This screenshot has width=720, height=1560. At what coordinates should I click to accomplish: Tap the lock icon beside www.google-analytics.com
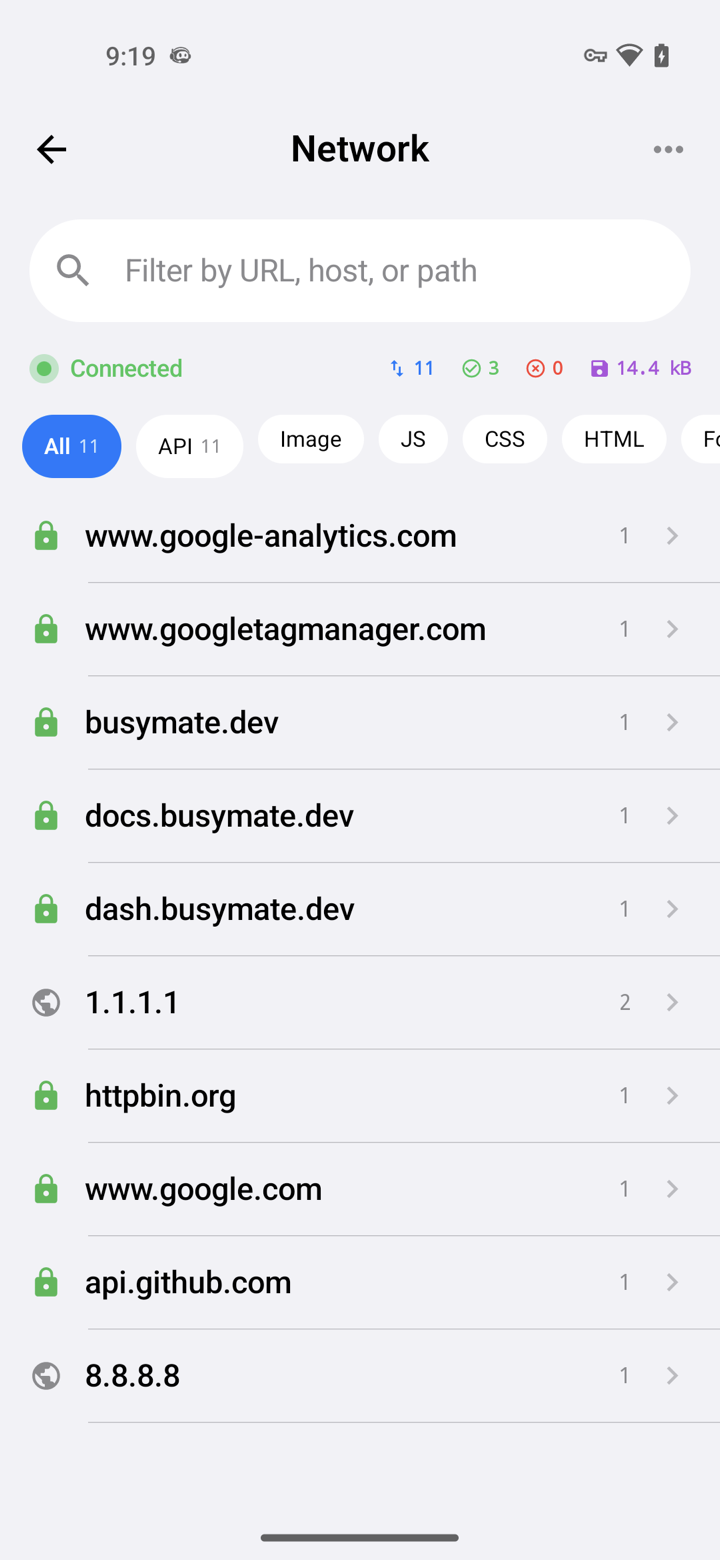pos(46,536)
